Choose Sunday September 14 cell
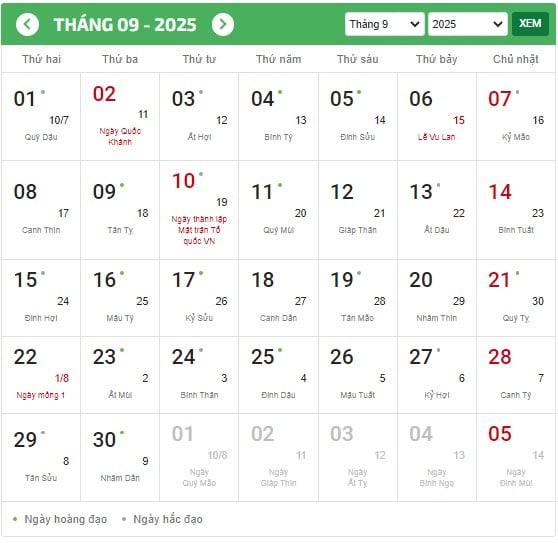 click(516, 210)
